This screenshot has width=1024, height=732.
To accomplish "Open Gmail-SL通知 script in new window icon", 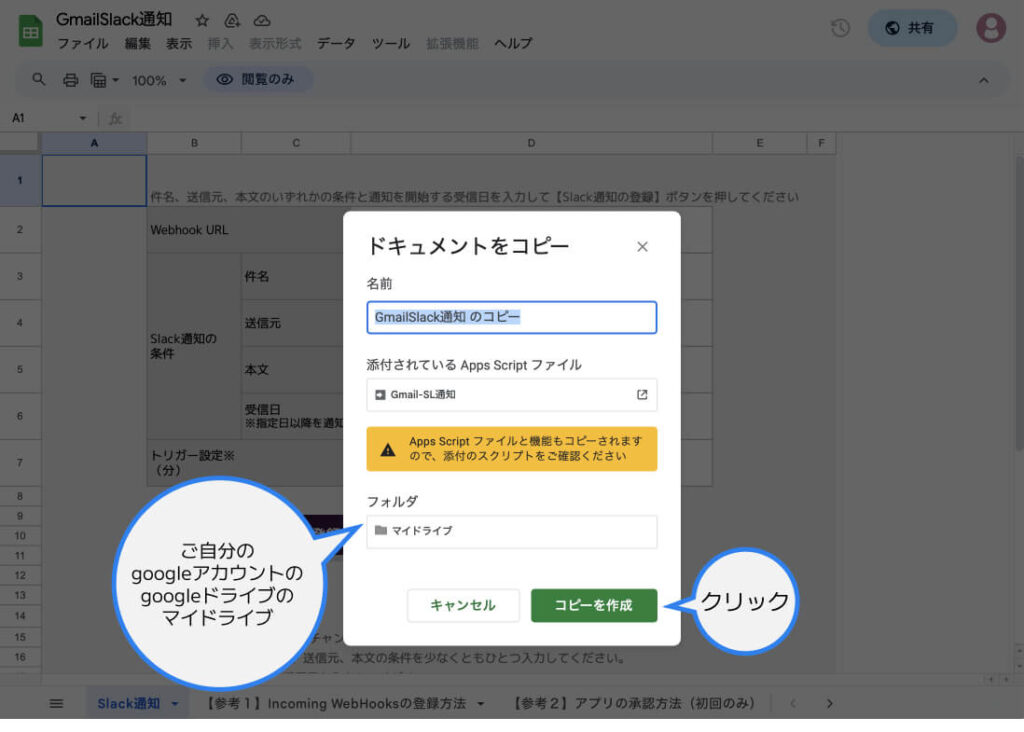I will (x=642, y=394).
